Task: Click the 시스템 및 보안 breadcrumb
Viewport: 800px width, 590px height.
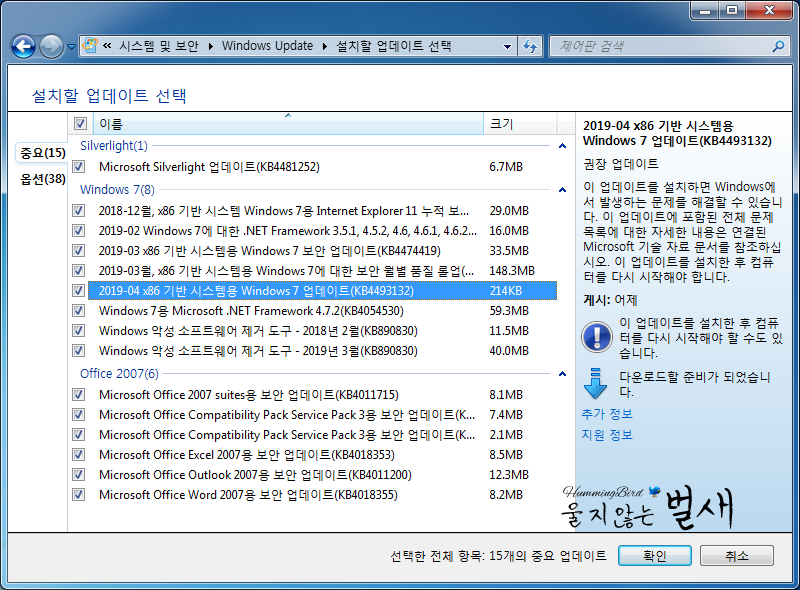Action: tap(158, 46)
